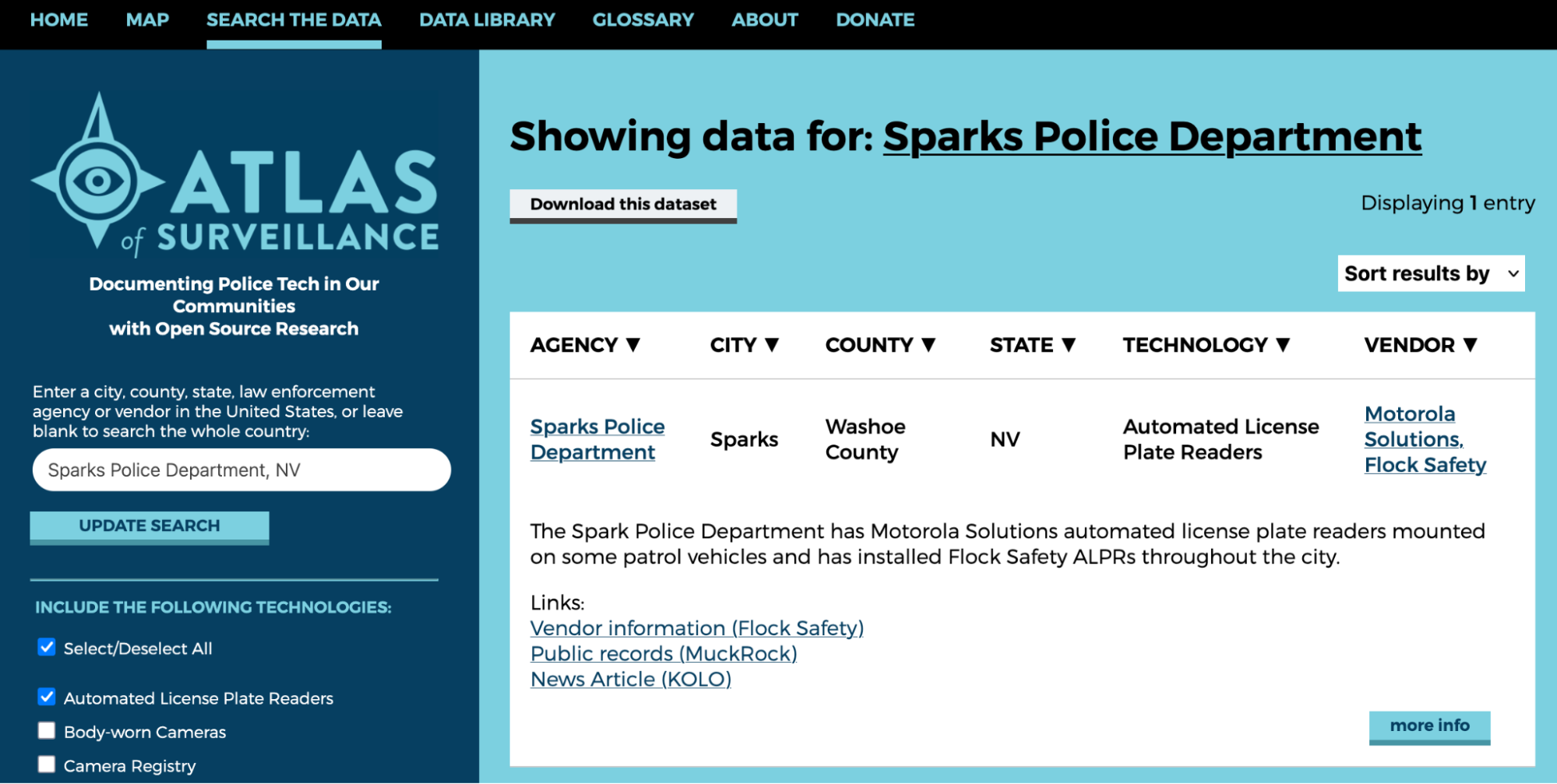Sort the table by Vendor column
The width and height of the screenshot is (1557, 784).
pyautogui.click(x=1421, y=345)
